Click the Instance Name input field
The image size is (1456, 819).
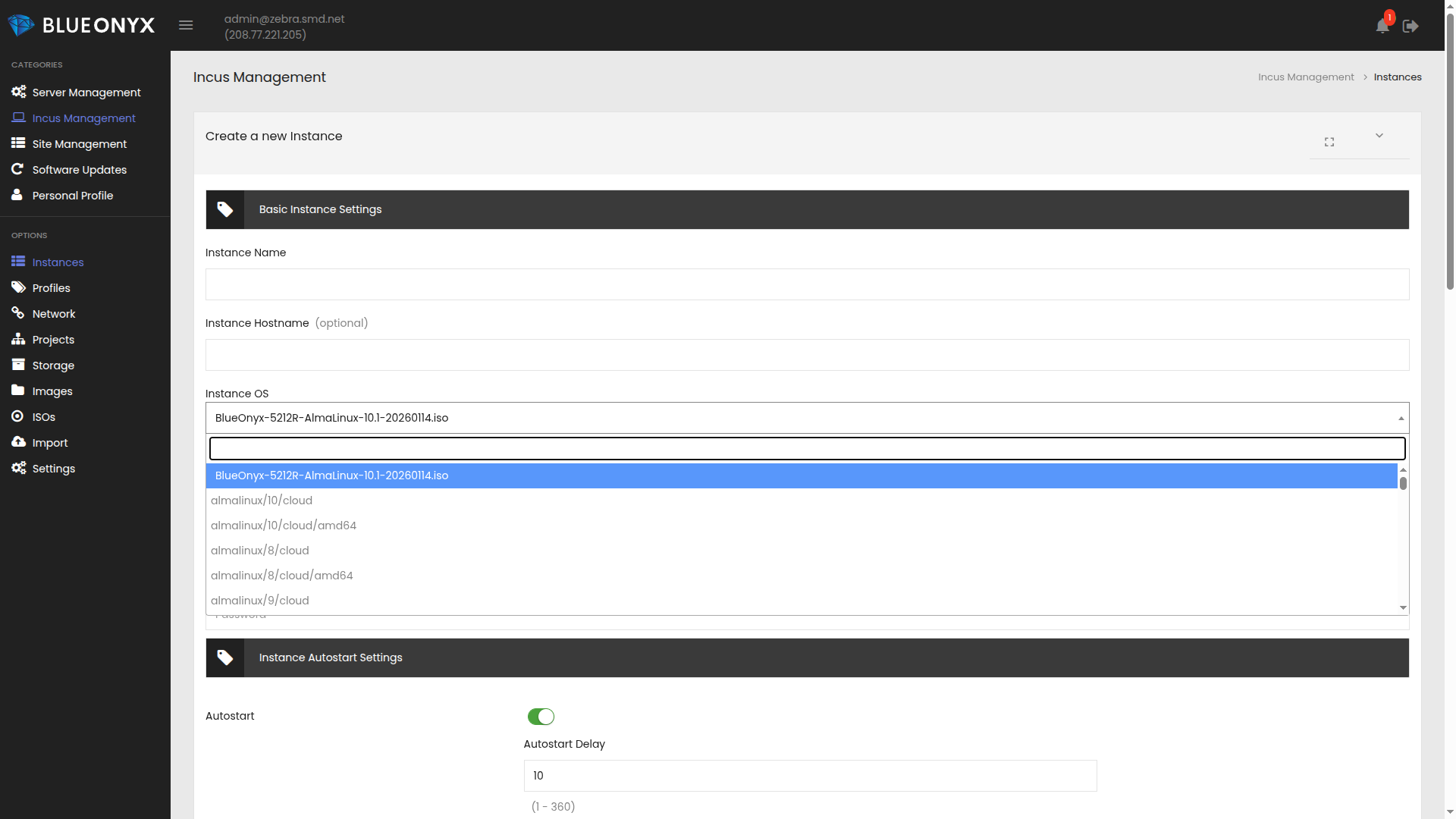point(807,284)
